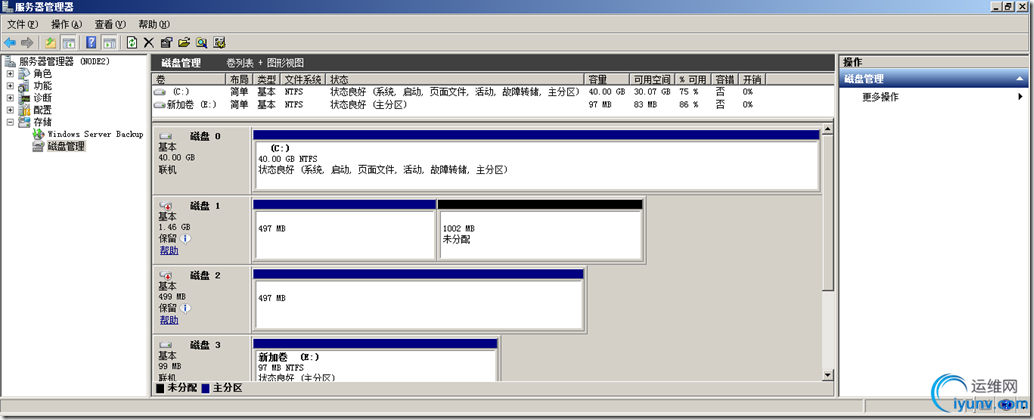The width and height of the screenshot is (1034, 420).
Task: Open the 帮助(H) menu
Action: pyautogui.click(x=153, y=24)
